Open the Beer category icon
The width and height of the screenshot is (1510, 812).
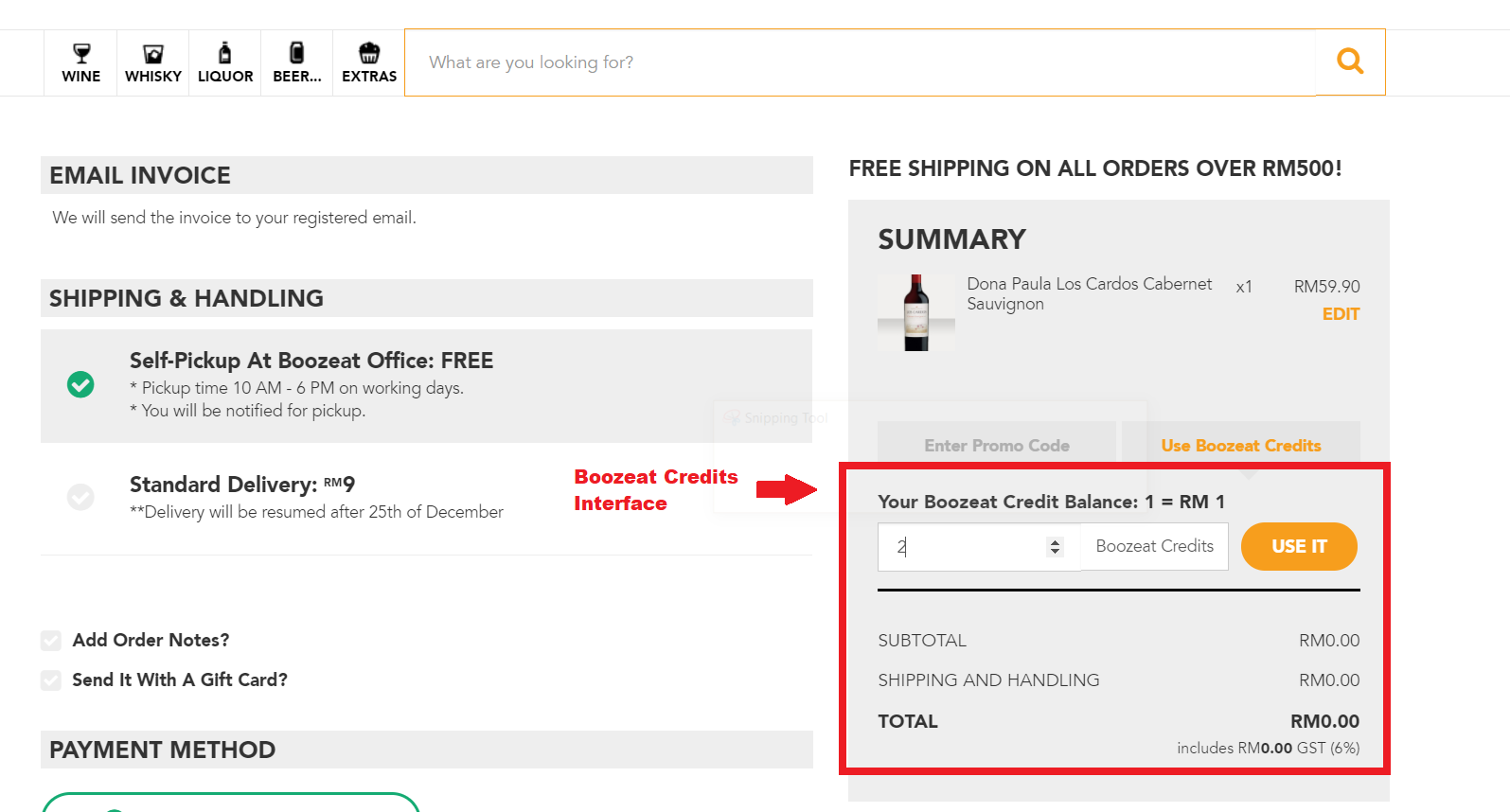[297, 53]
